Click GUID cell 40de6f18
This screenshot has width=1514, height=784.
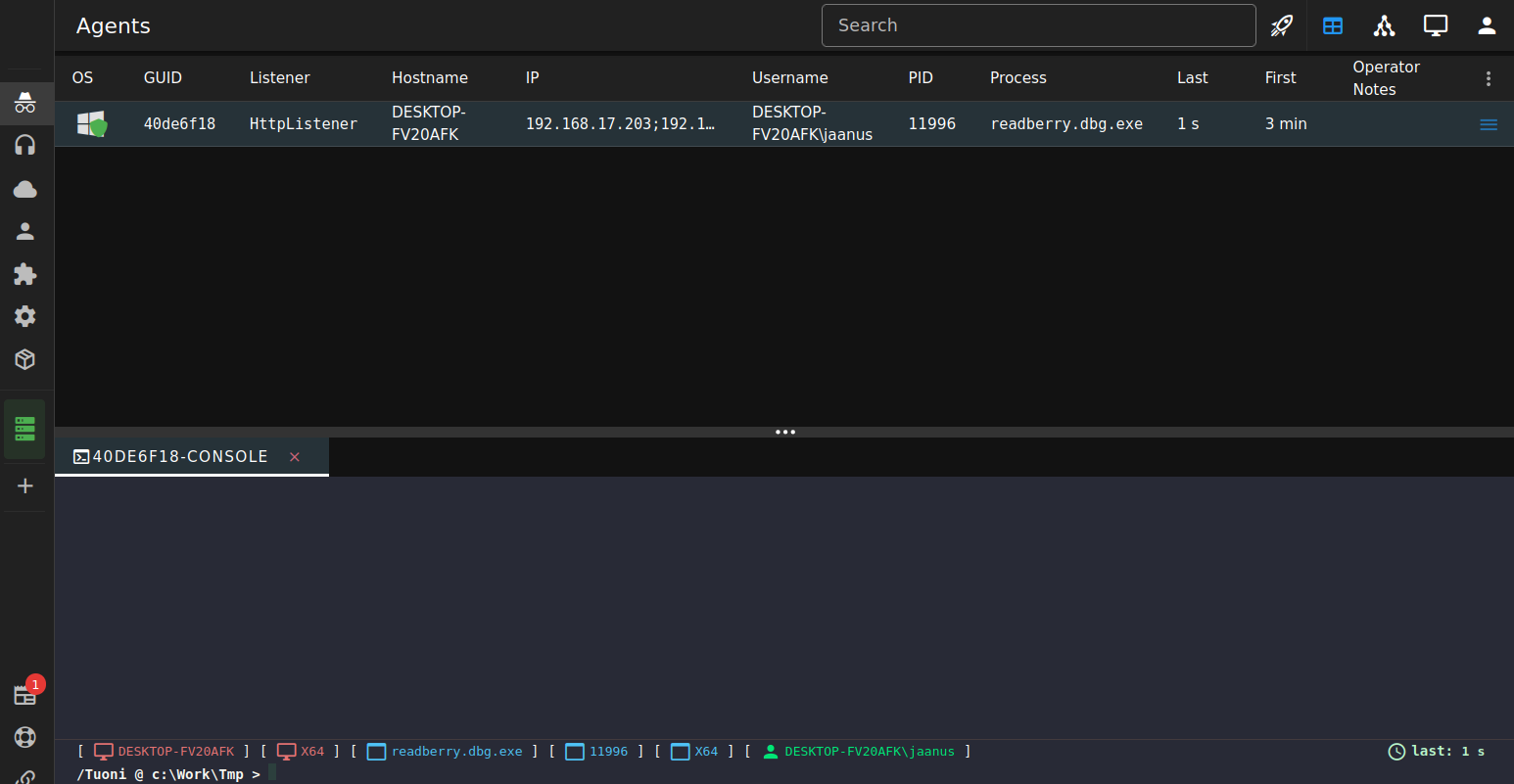pos(180,124)
